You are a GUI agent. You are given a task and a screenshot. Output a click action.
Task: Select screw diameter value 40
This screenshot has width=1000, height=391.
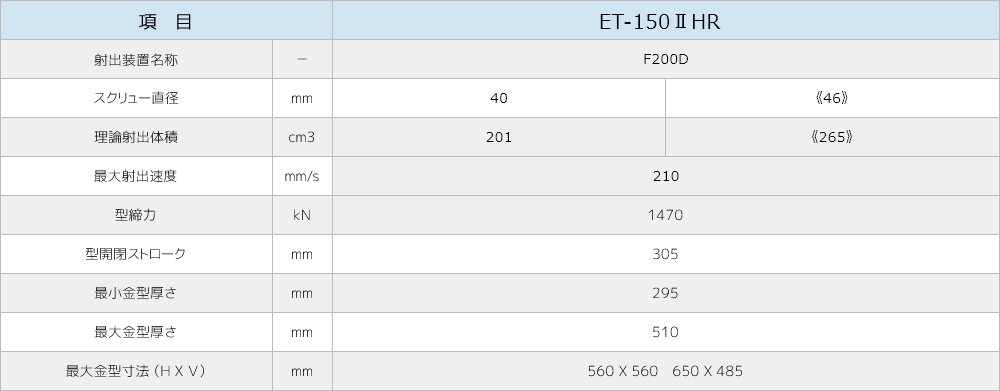click(499, 98)
